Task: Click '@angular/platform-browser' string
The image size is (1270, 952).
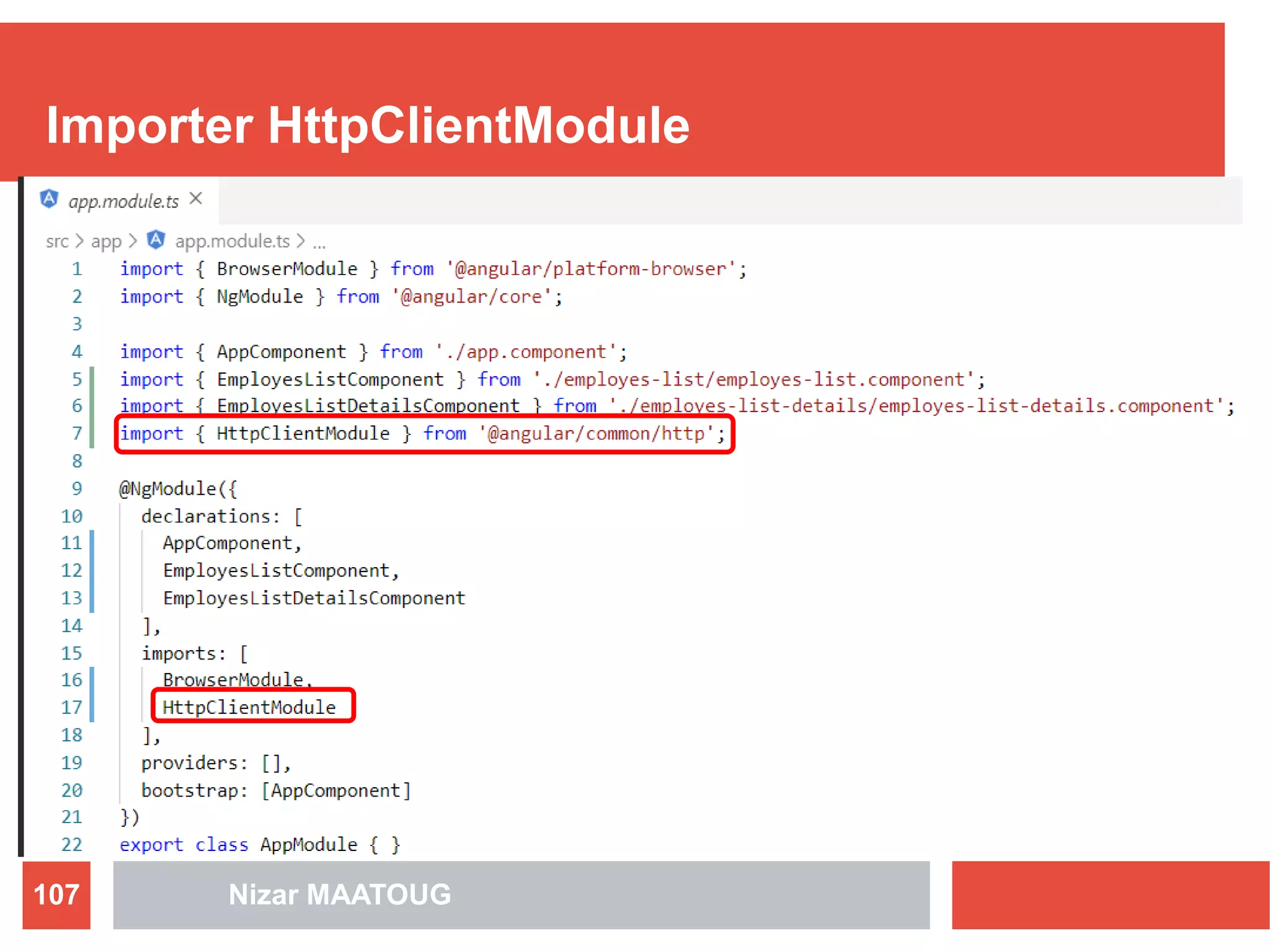Action: (590, 269)
